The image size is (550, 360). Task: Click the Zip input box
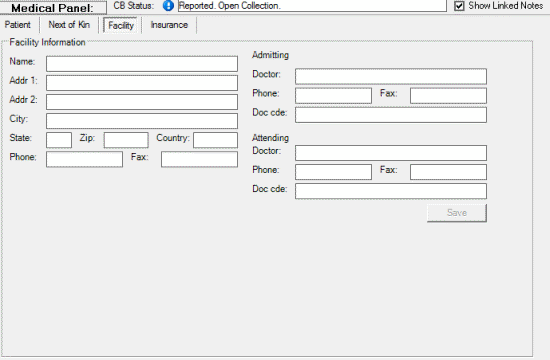(x=126, y=140)
